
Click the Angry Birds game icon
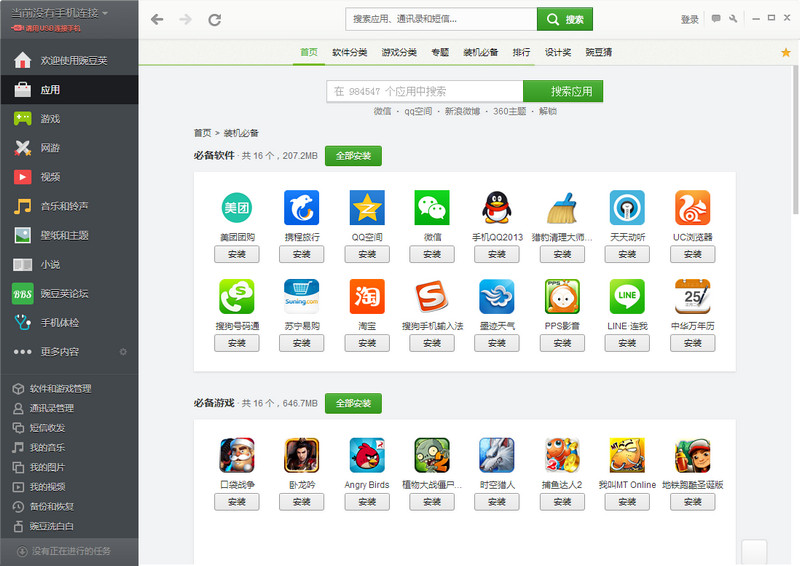tap(367, 455)
